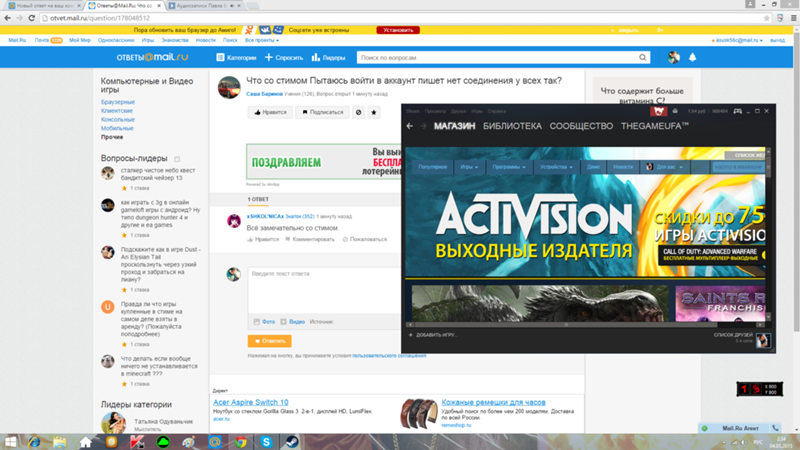Open the Acer Aspire Switch 10 ad link
Image resolution: width=800 pixels, height=450 pixels.
(x=251, y=402)
